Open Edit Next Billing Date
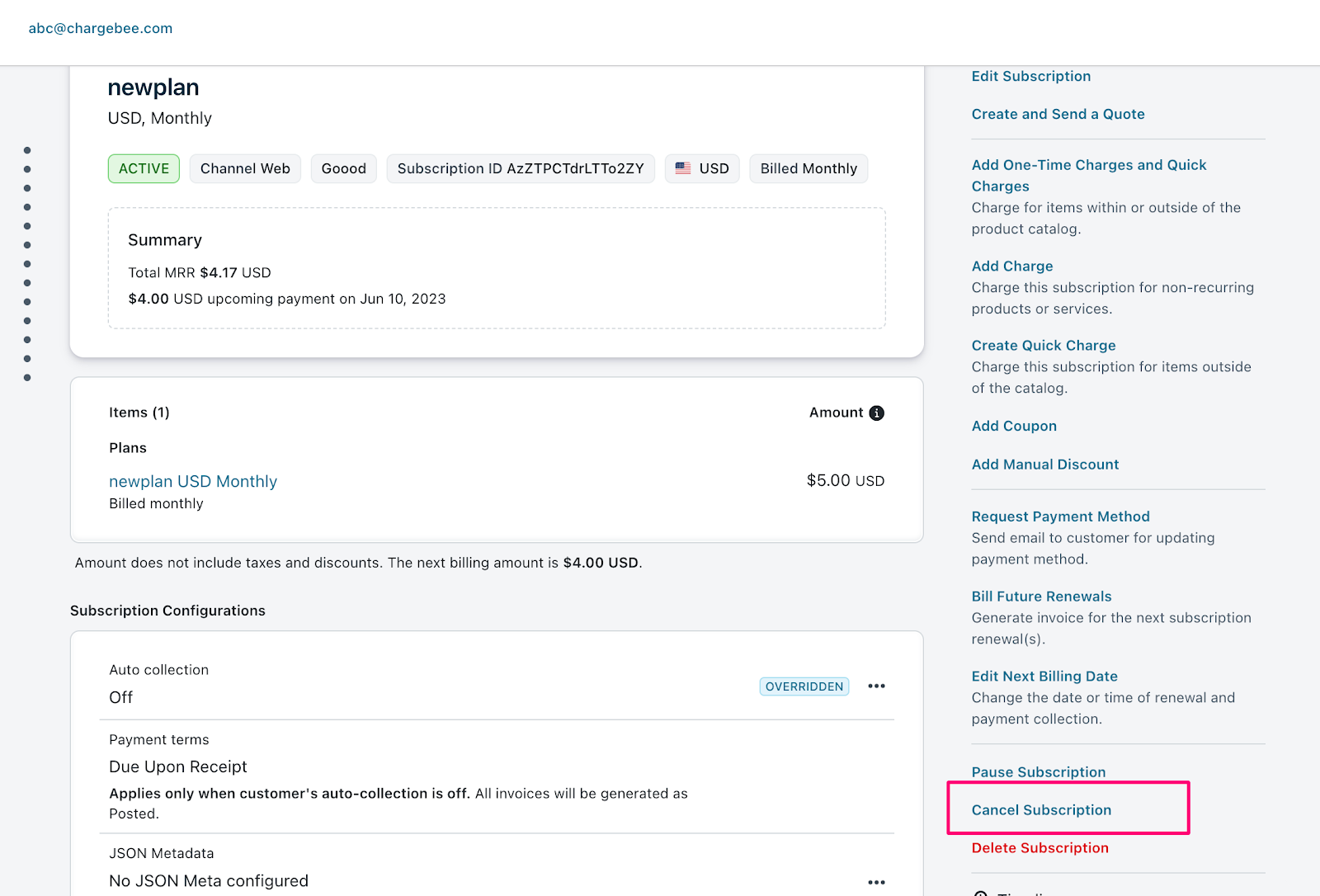The width and height of the screenshot is (1320, 896). pyautogui.click(x=1044, y=676)
